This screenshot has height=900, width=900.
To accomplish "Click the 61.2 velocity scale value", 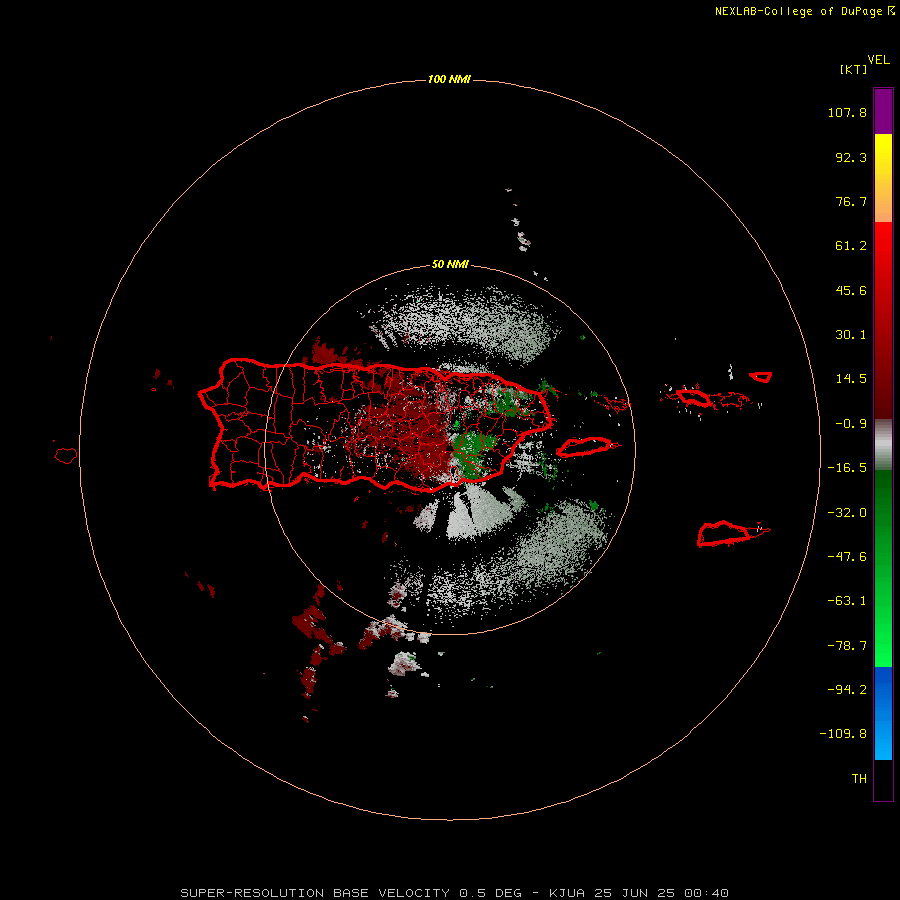I will point(851,246).
